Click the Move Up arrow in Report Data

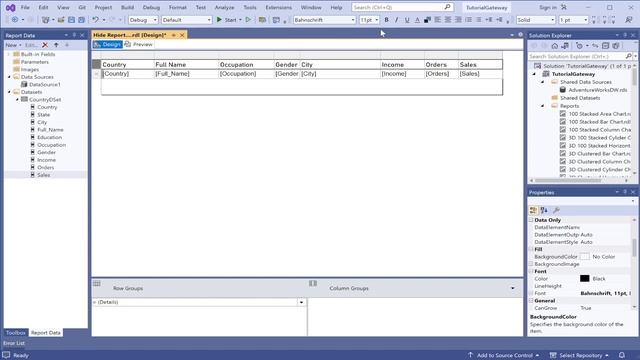point(56,45)
